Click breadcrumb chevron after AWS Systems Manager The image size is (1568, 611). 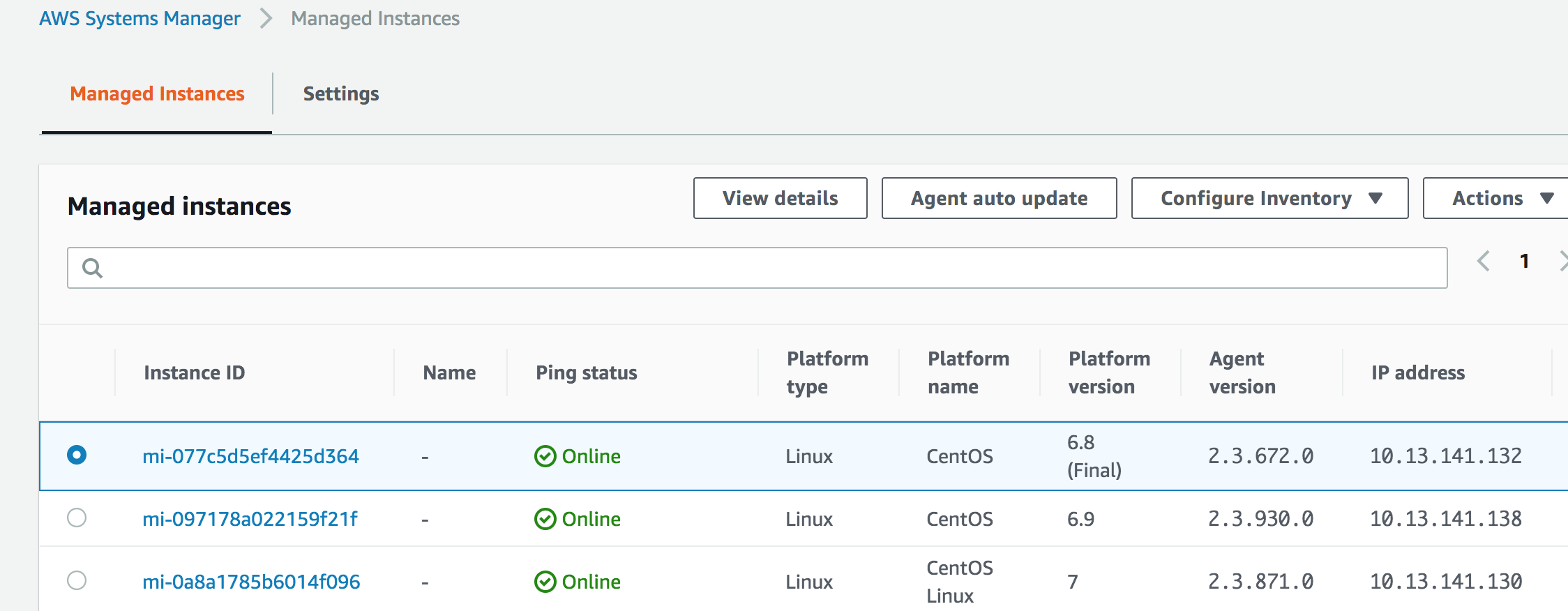(266, 19)
